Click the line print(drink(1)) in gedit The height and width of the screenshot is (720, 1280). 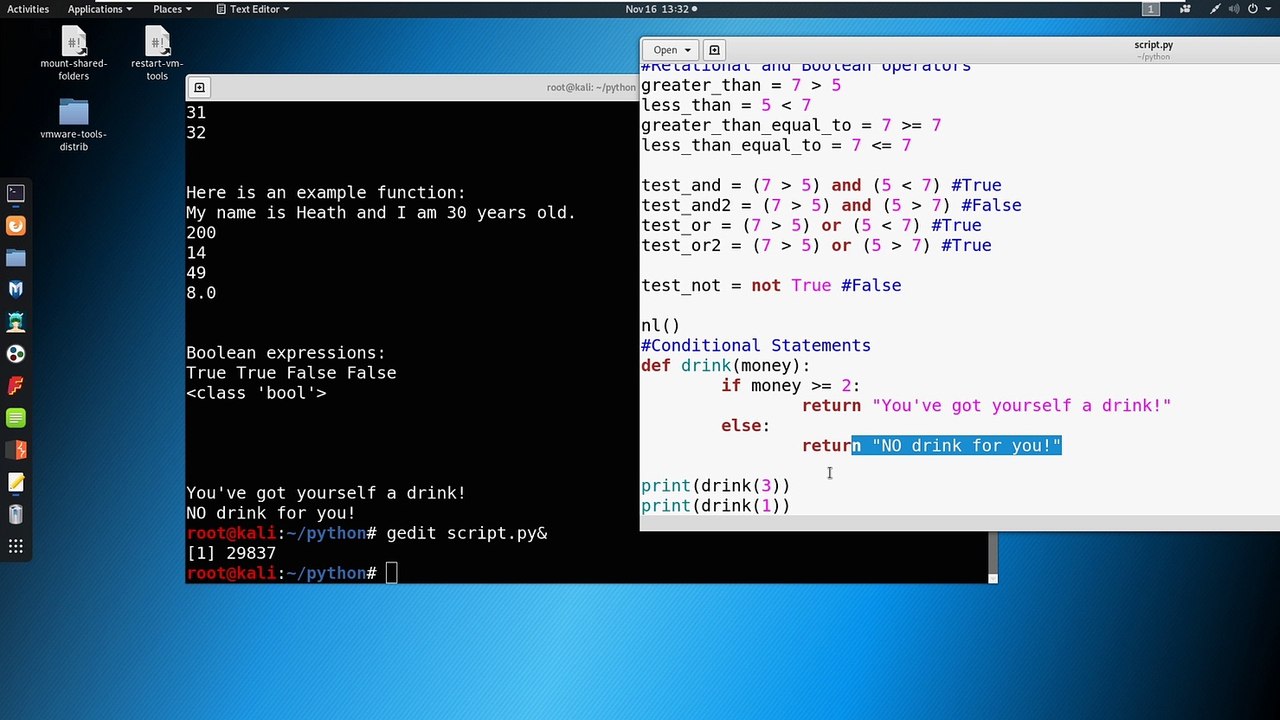coord(715,506)
